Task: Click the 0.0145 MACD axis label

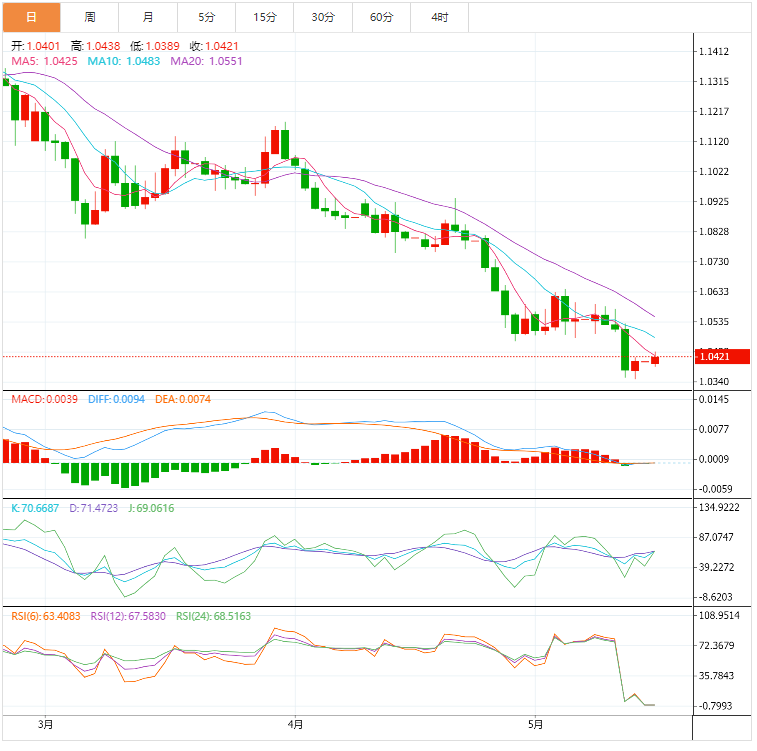Action: point(714,400)
